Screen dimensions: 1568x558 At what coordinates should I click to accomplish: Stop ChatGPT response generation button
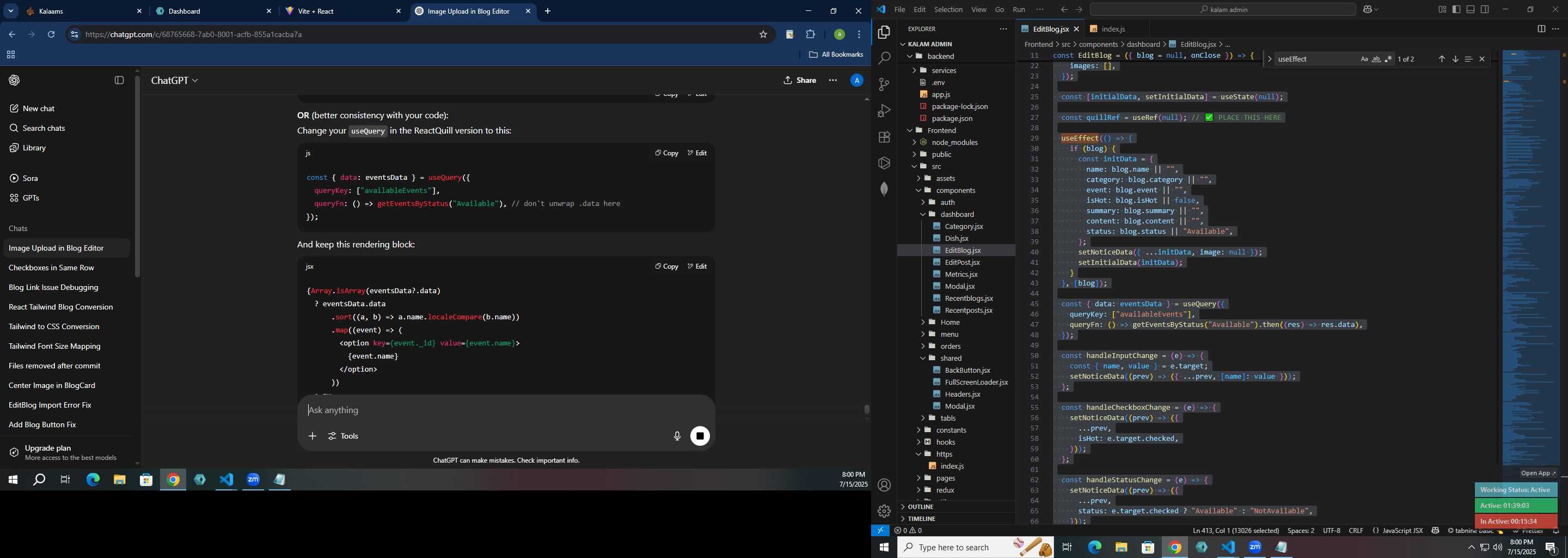coord(700,436)
